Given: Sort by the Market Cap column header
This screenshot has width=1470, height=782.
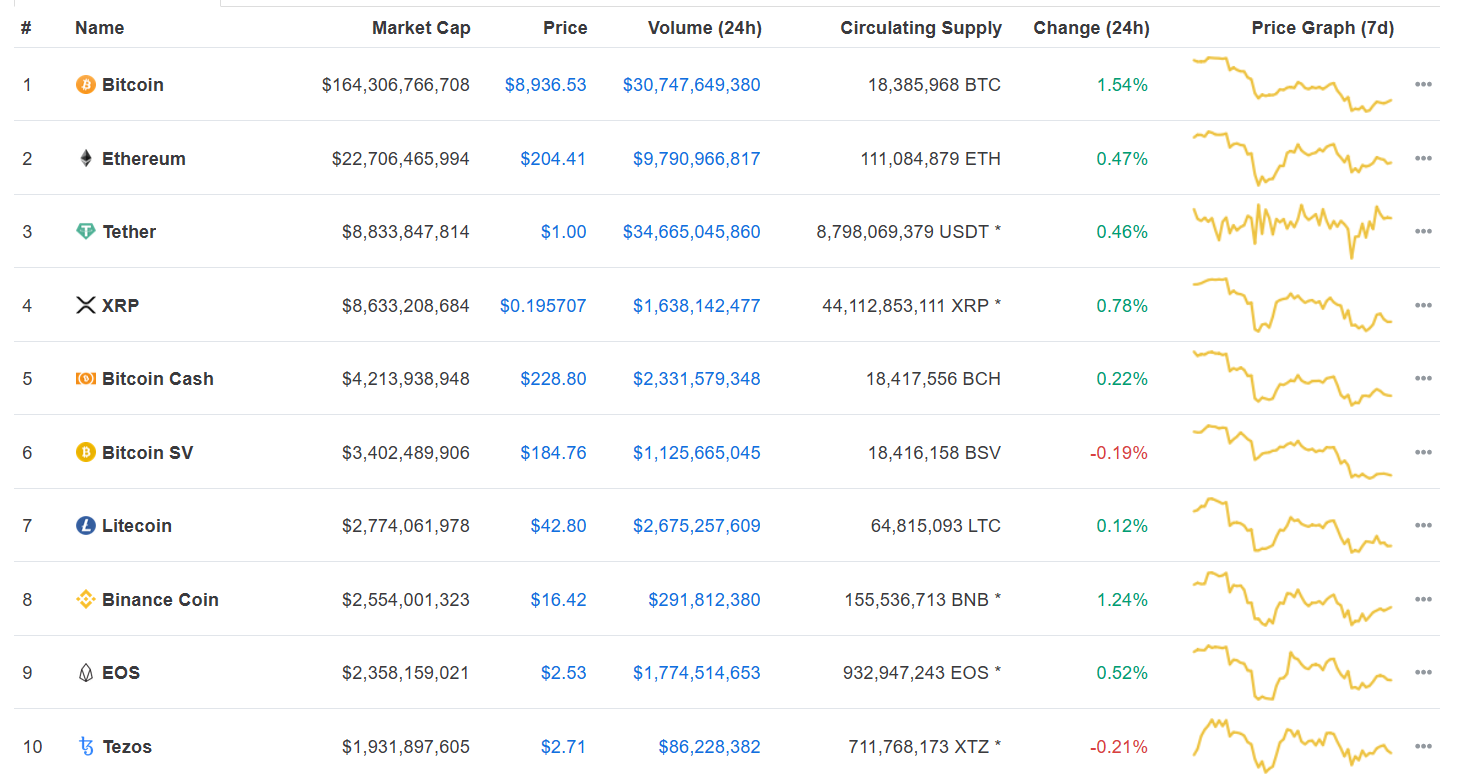Looking at the screenshot, I should click(x=421, y=28).
